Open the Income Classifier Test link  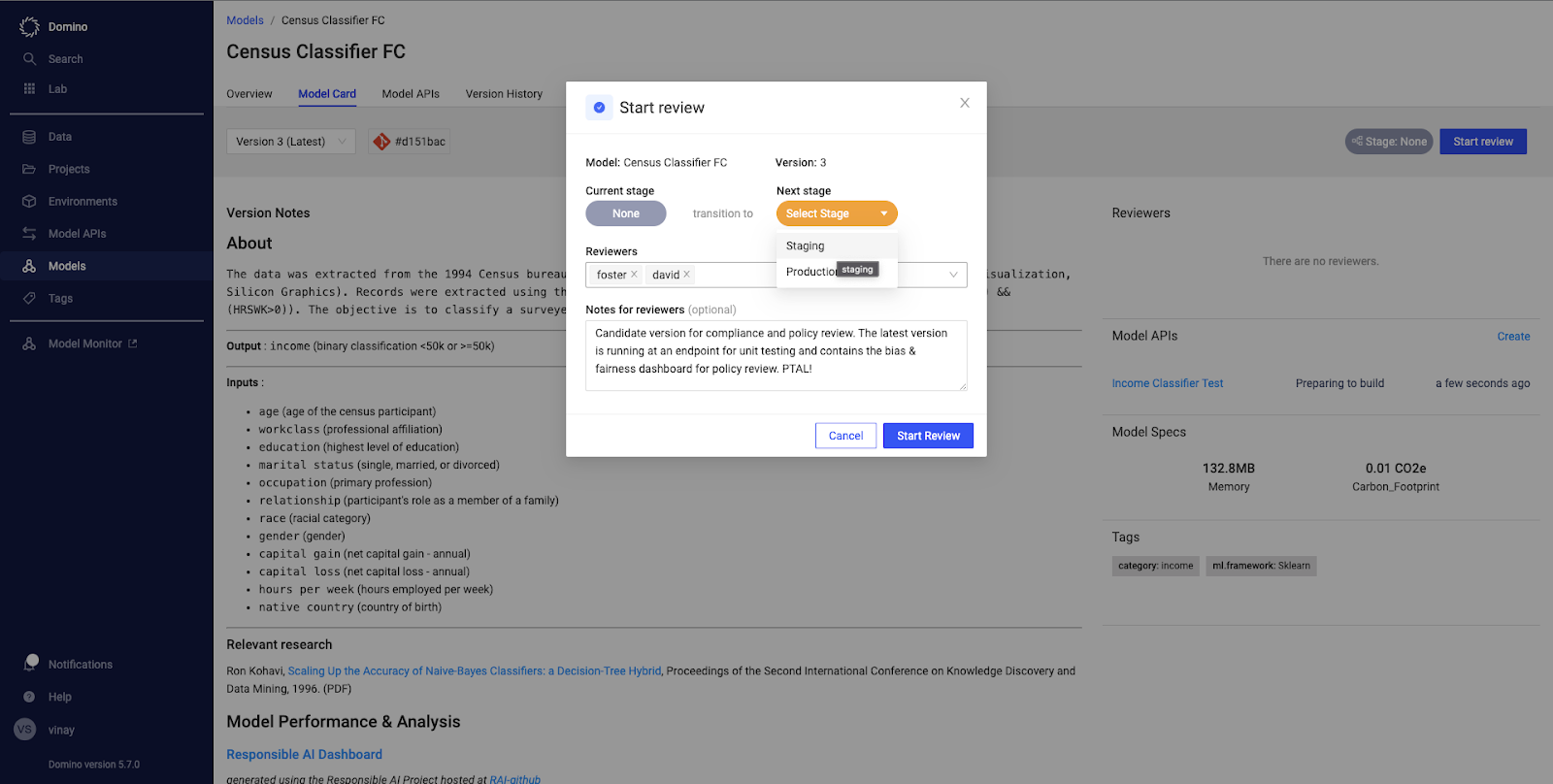pyautogui.click(x=1168, y=383)
